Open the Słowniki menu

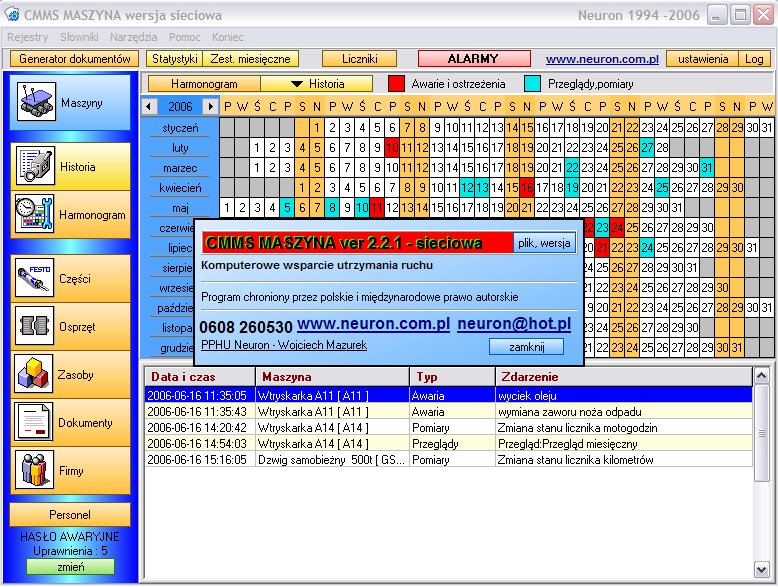pyautogui.click(x=79, y=37)
